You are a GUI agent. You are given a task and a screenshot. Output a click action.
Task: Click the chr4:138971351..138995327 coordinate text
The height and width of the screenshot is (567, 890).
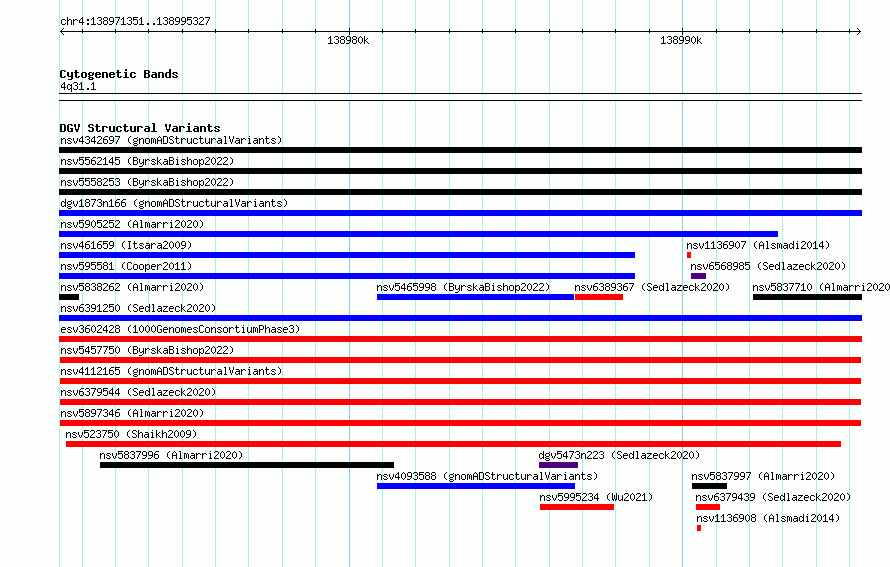point(135,22)
